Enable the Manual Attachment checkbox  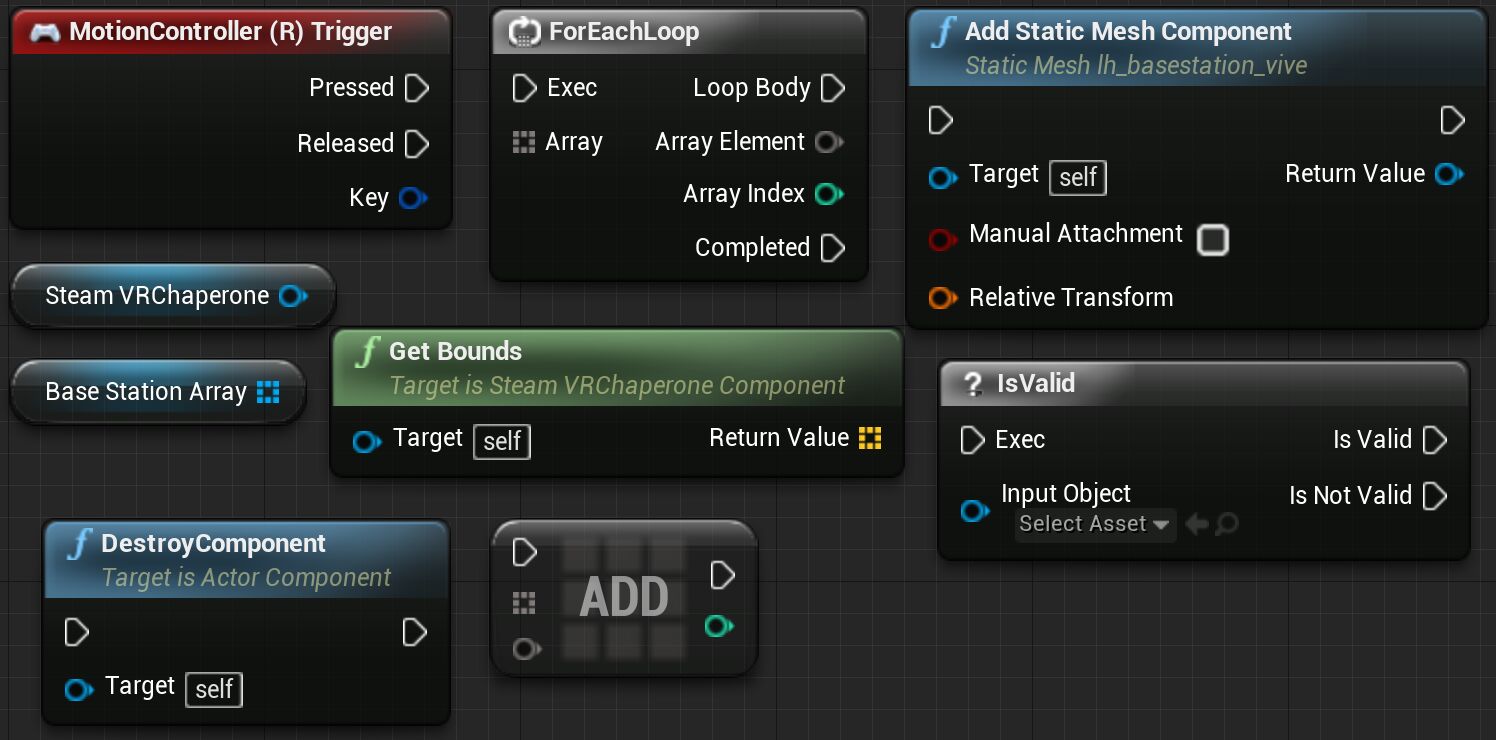[1212, 240]
